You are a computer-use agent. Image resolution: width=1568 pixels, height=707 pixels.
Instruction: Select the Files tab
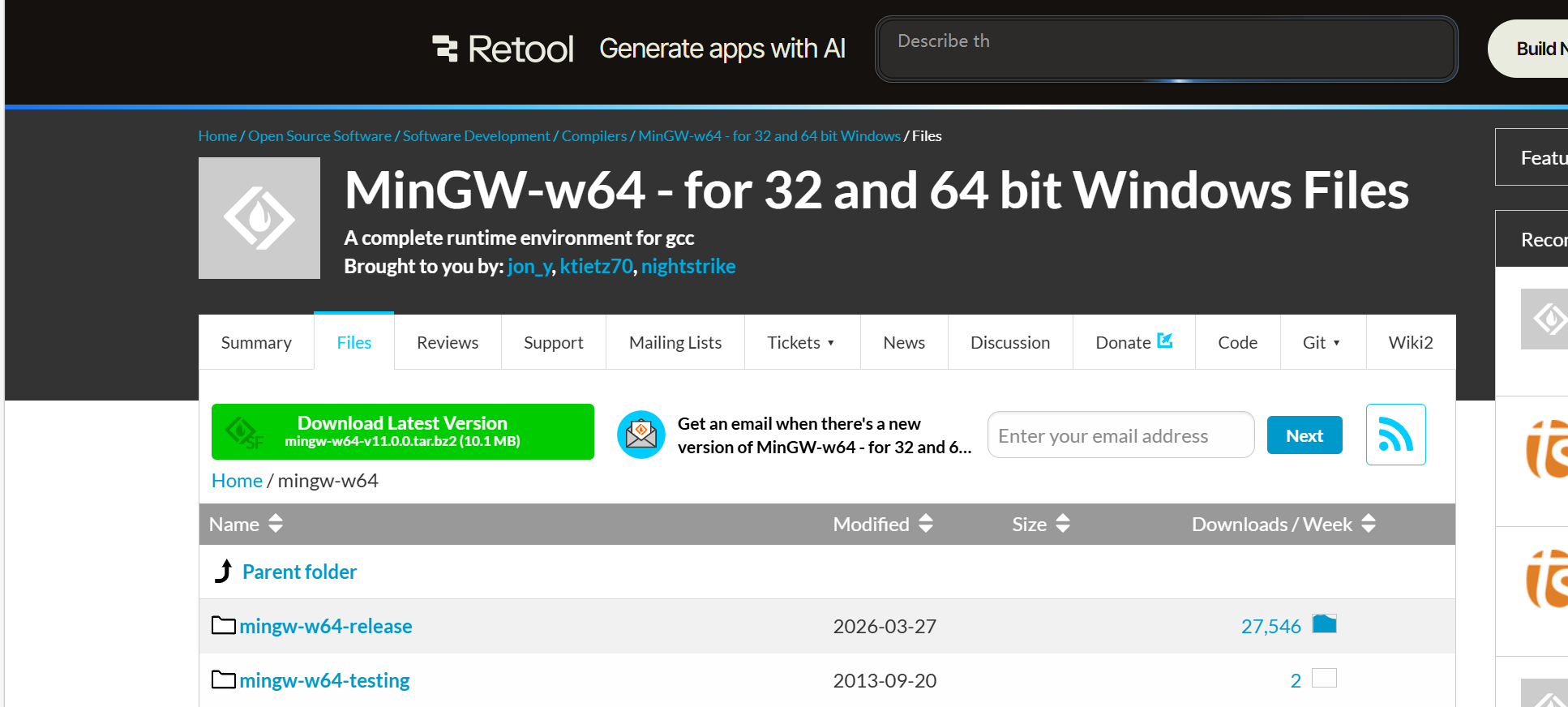click(x=354, y=342)
